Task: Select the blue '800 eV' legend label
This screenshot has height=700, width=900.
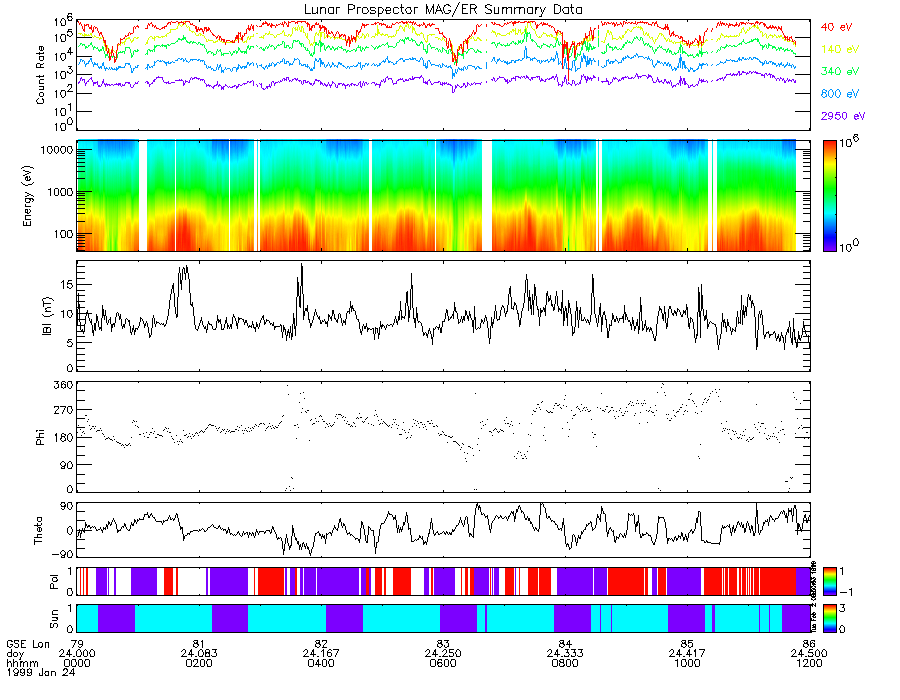Action: (840, 94)
